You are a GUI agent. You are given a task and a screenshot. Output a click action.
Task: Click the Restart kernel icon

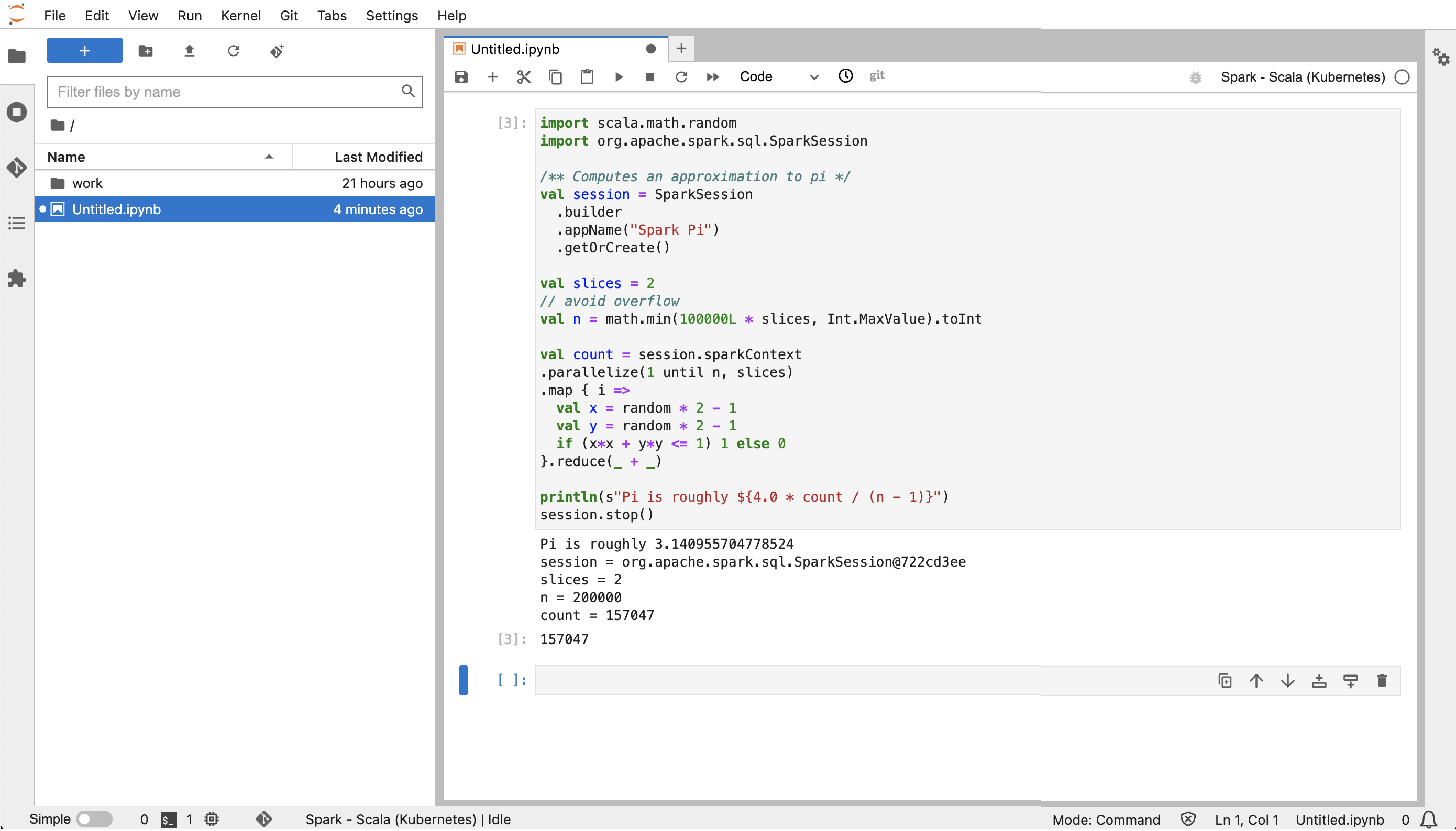point(681,76)
